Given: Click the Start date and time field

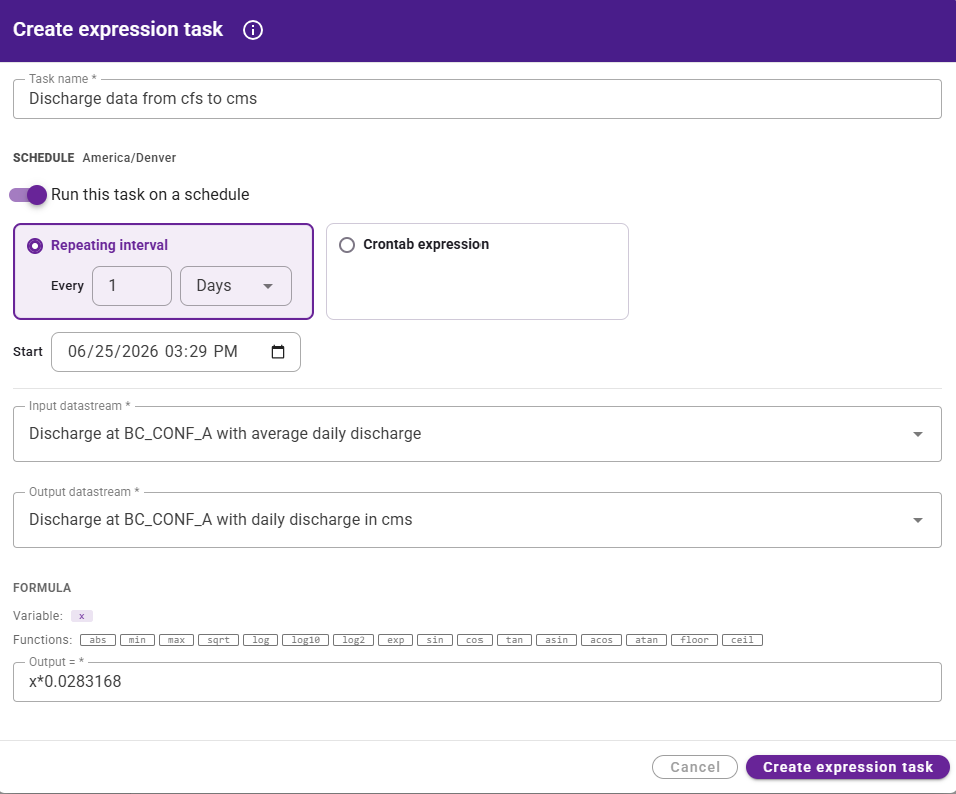Looking at the screenshot, I should [x=176, y=352].
